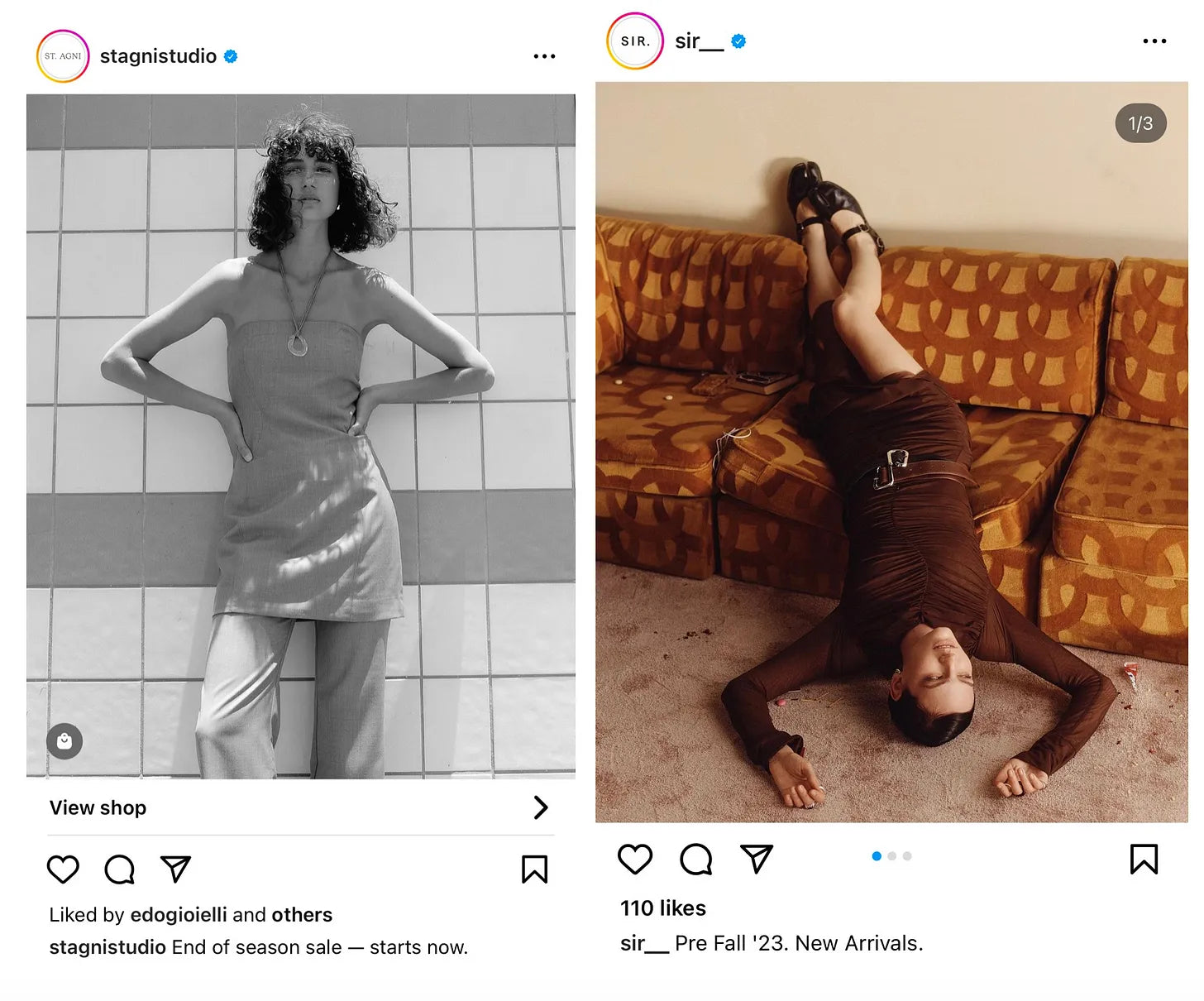
Task: Bookmark the stagnistudio post
Action: [534, 869]
